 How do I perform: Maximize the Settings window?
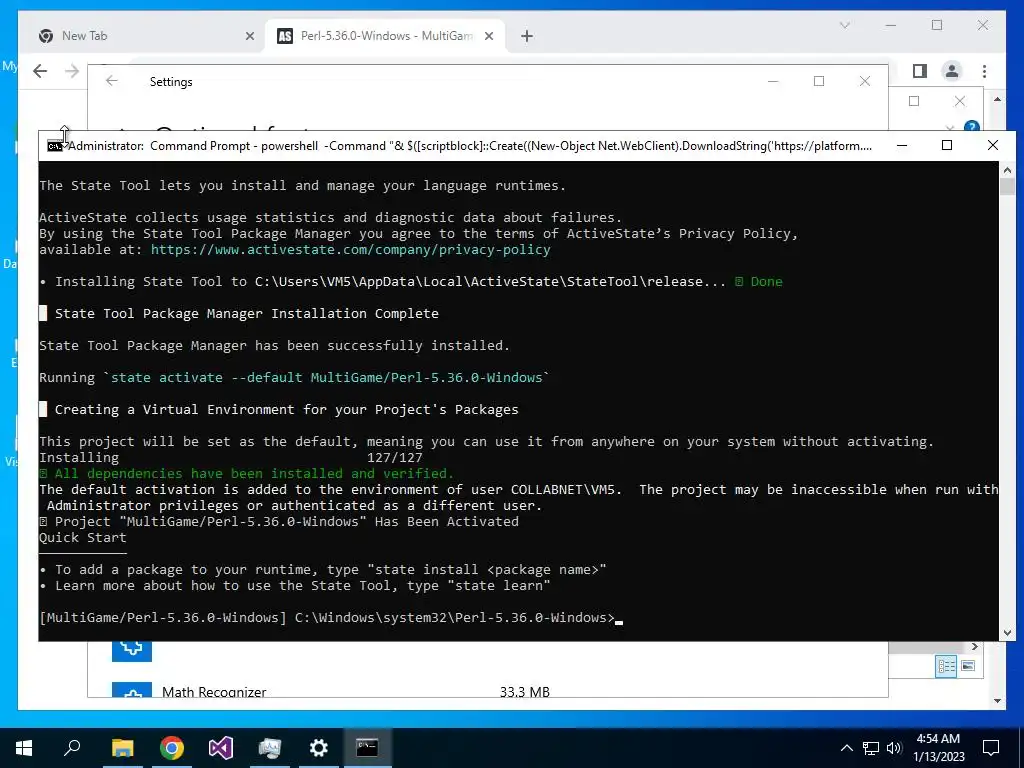tap(819, 81)
